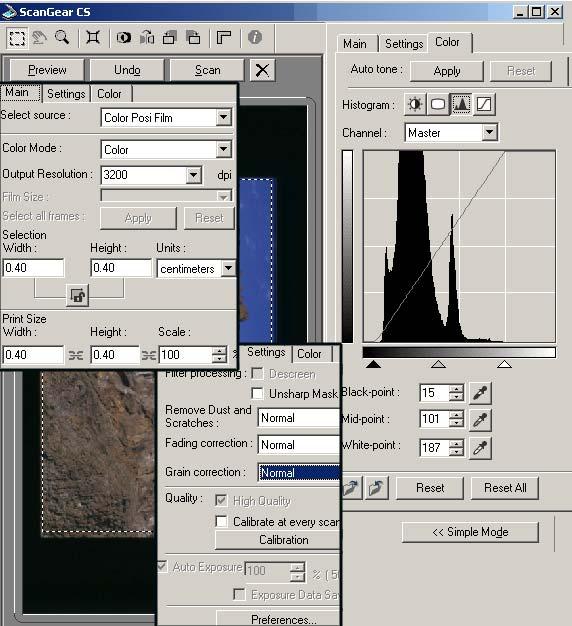Expand the Output Resolution dropdown
This screenshot has width=572, height=626.
click(x=194, y=175)
